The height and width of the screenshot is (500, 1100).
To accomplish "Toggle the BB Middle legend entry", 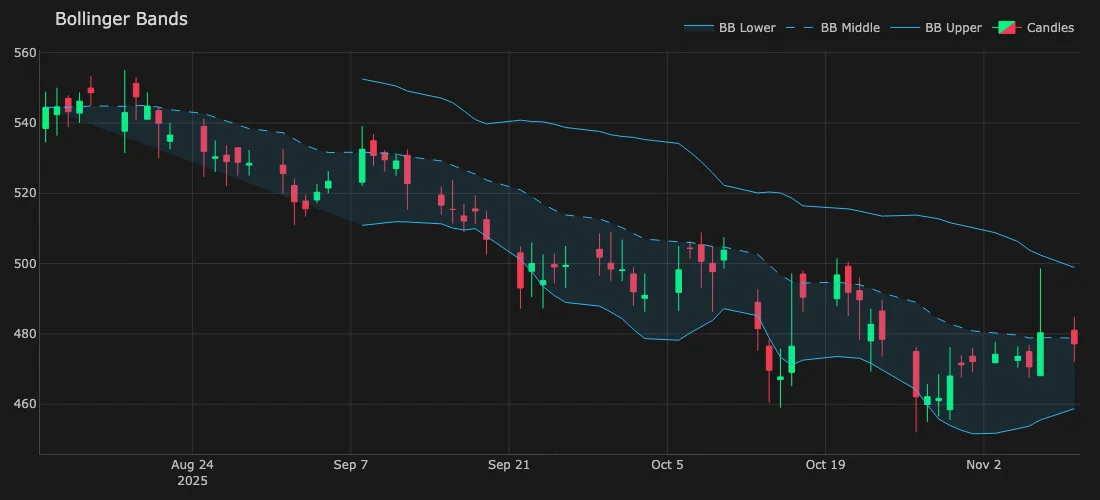I will (833, 28).
